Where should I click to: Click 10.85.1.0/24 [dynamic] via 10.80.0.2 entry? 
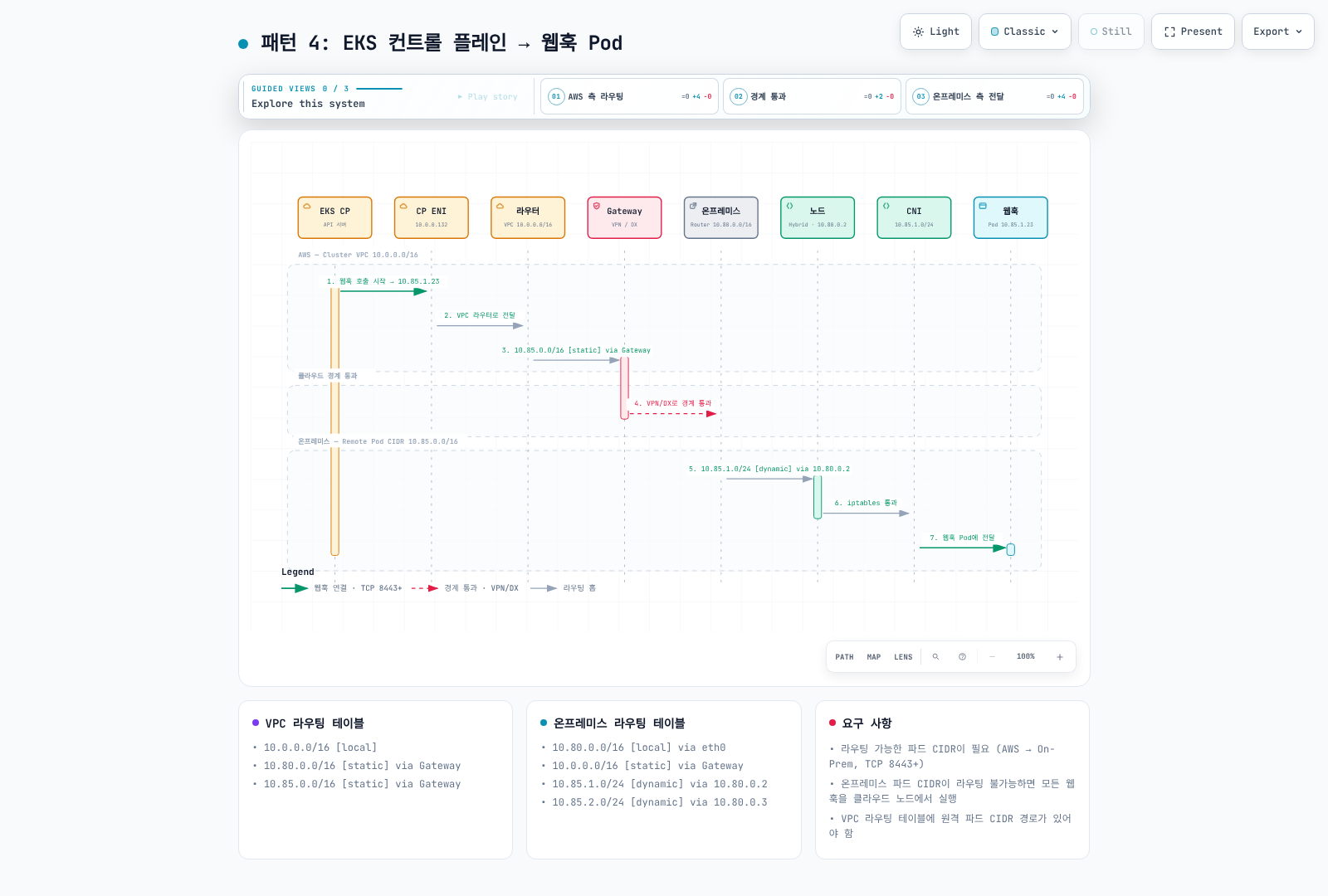[x=660, y=784]
